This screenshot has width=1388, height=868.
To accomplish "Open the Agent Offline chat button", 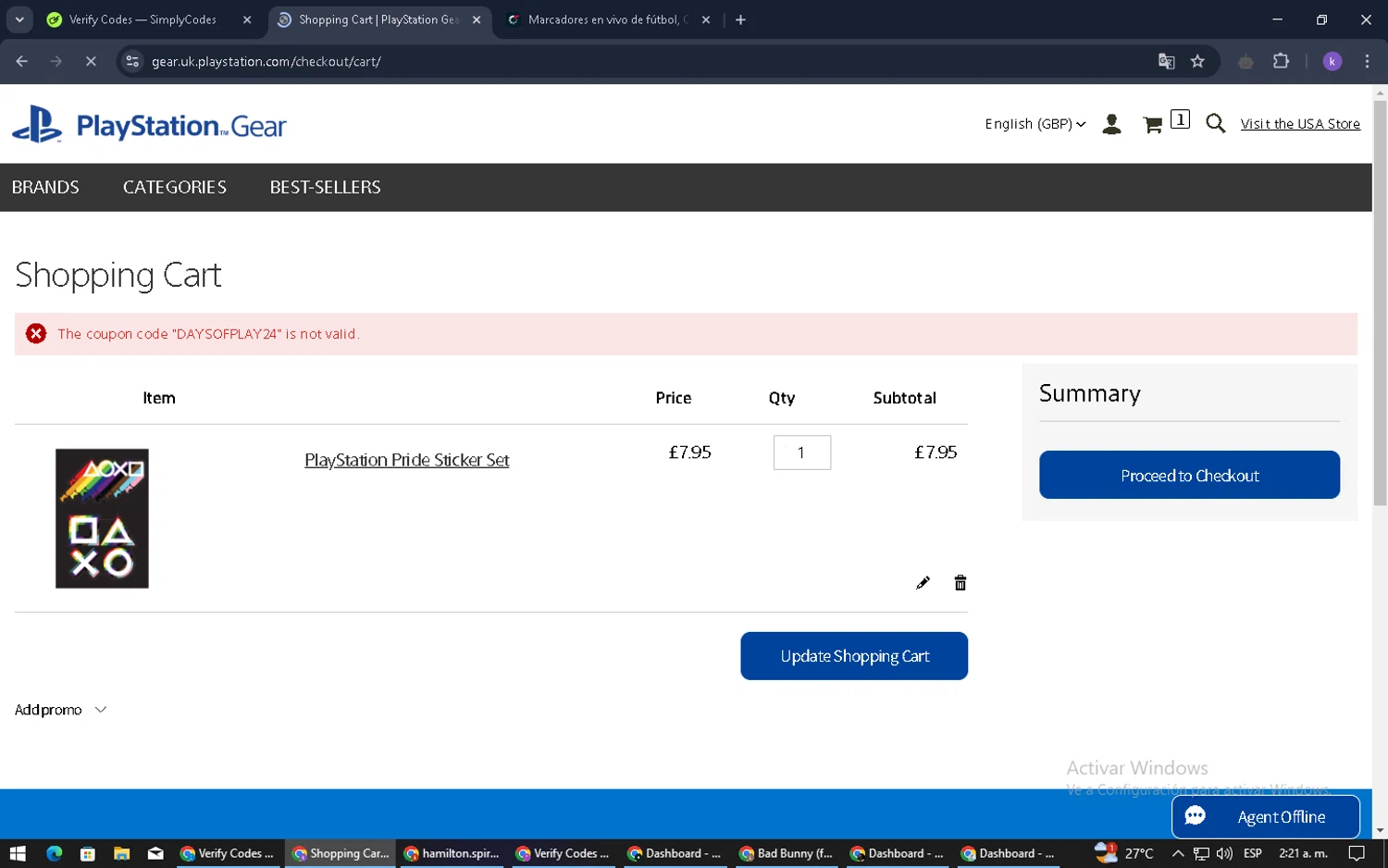I will 1266,816.
